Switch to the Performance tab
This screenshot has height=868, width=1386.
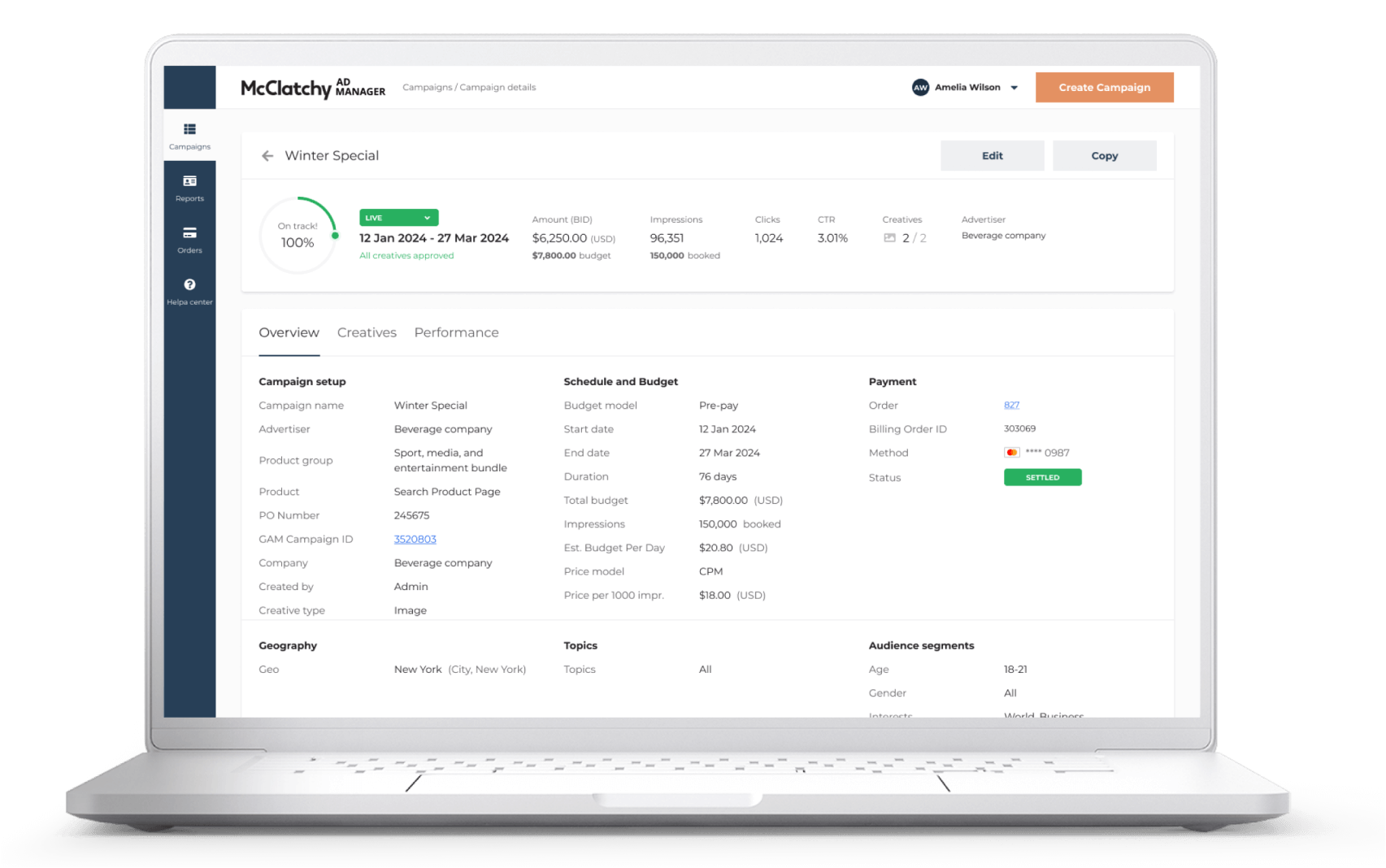click(456, 332)
